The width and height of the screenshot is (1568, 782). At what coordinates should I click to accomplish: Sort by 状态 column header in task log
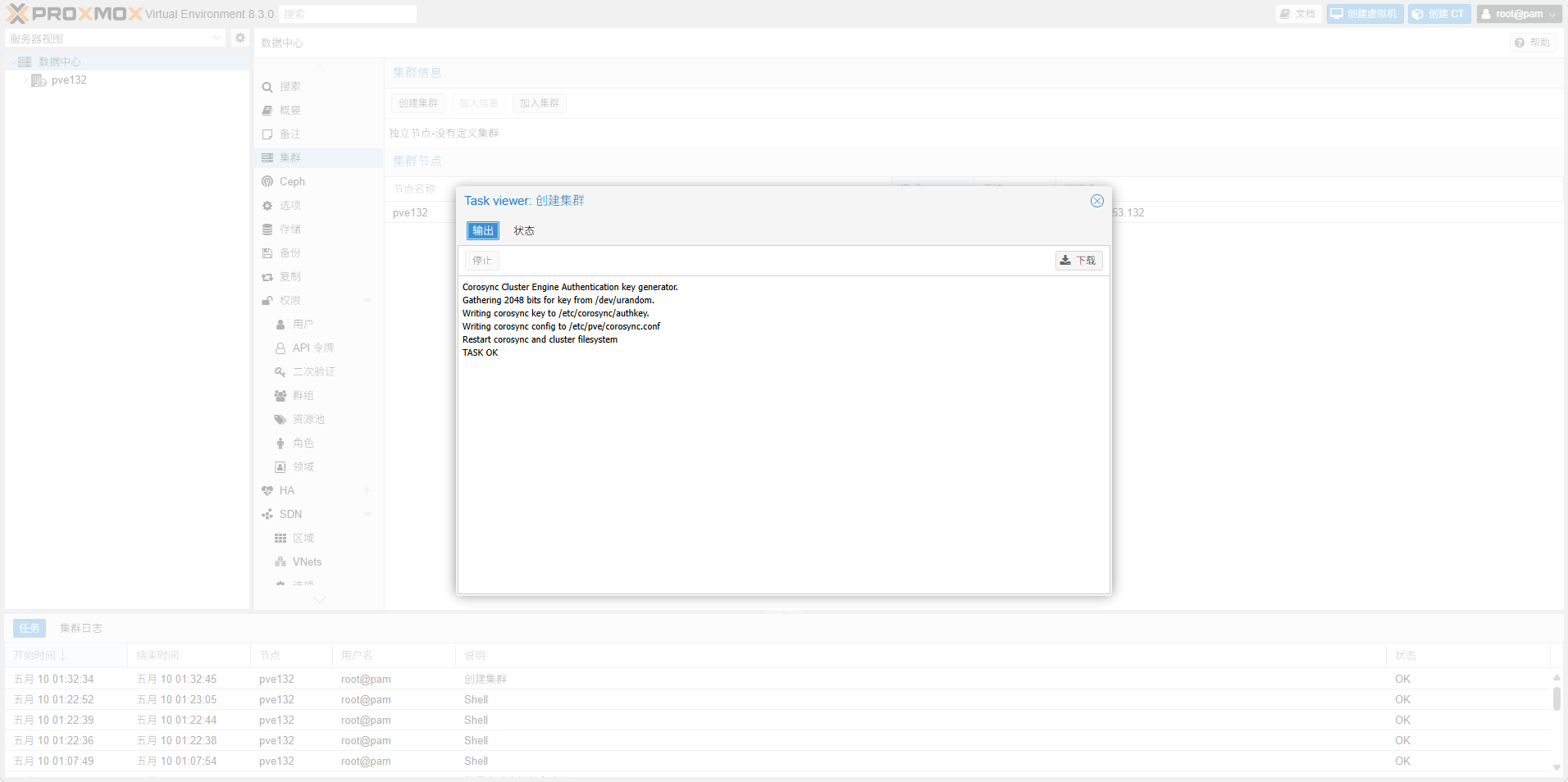[x=1468, y=655]
